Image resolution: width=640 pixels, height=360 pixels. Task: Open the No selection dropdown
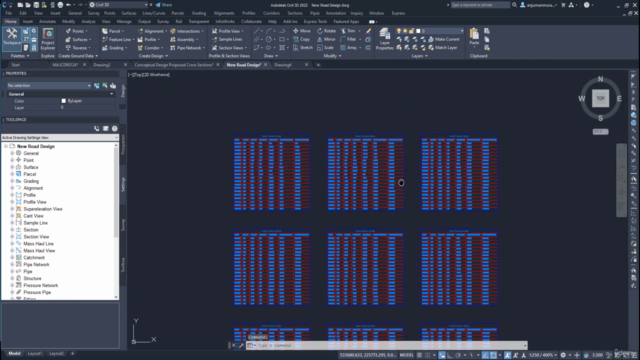(49, 85)
